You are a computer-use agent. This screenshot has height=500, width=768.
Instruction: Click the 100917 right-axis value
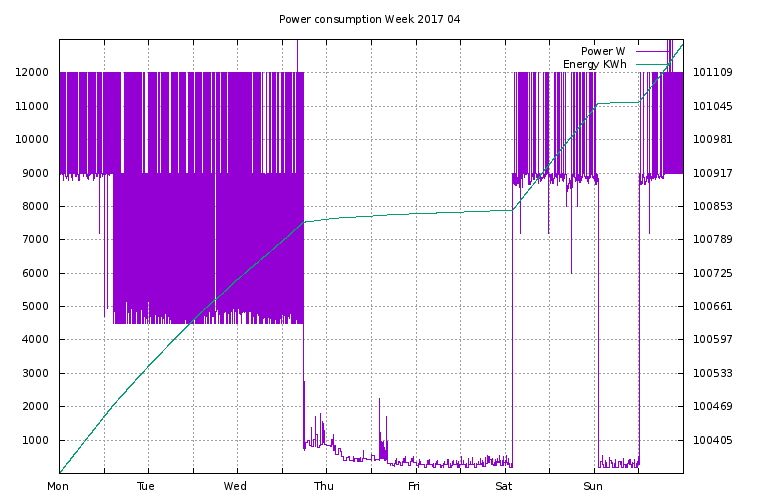pyautogui.click(x=713, y=173)
